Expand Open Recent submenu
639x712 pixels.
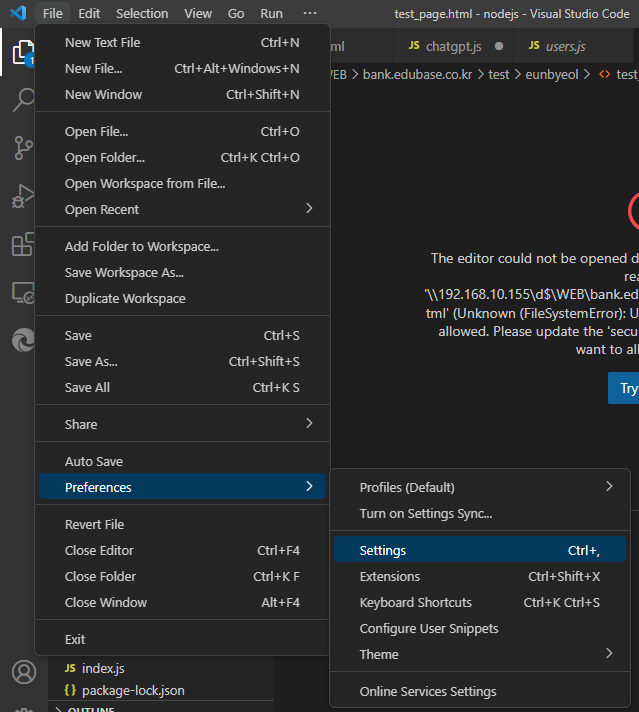[x=182, y=209]
